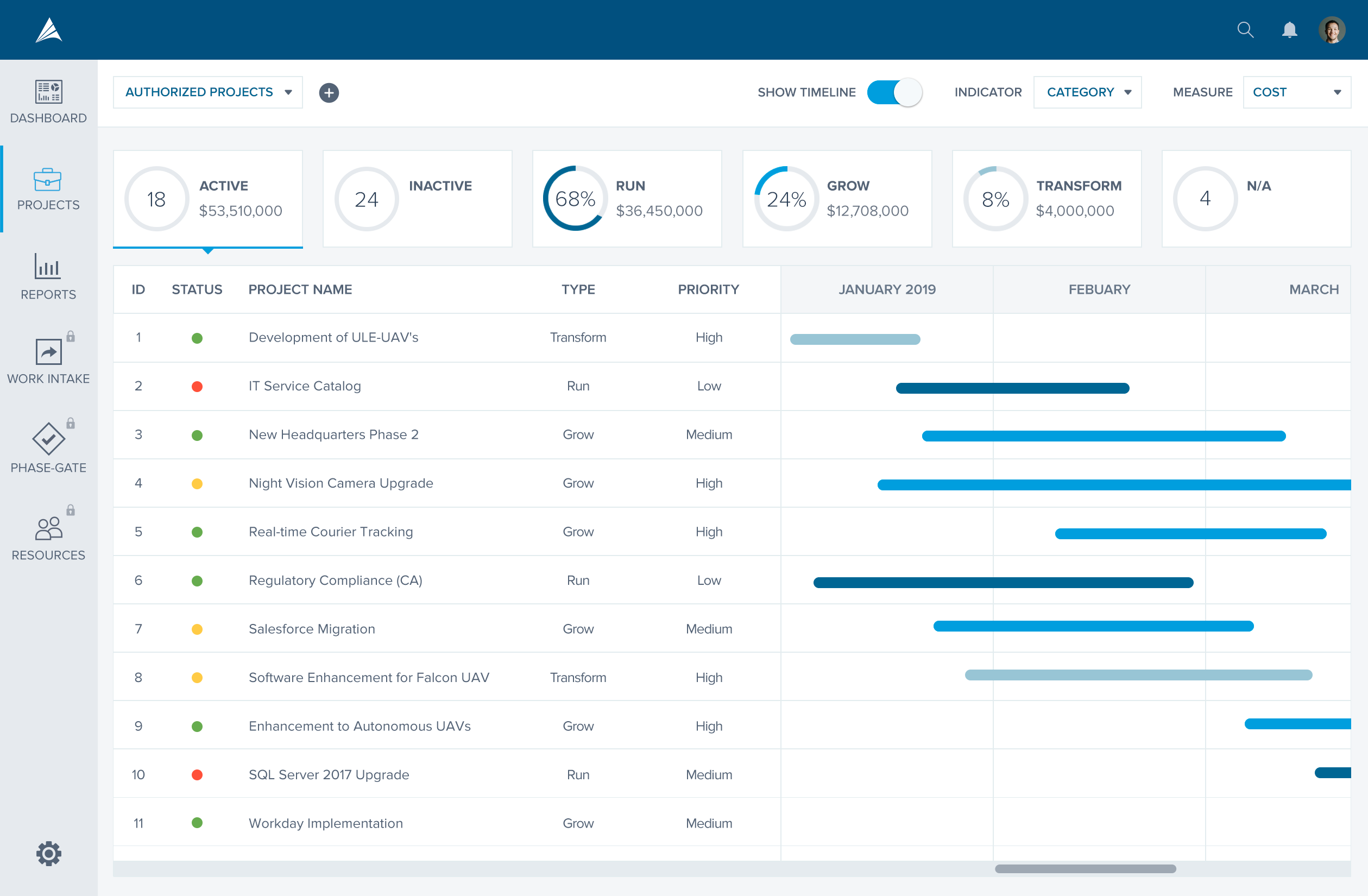This screenshot has width=1368, height=896.
Task: Click the lock on Phase-Gate
Action: coord(71,423)
